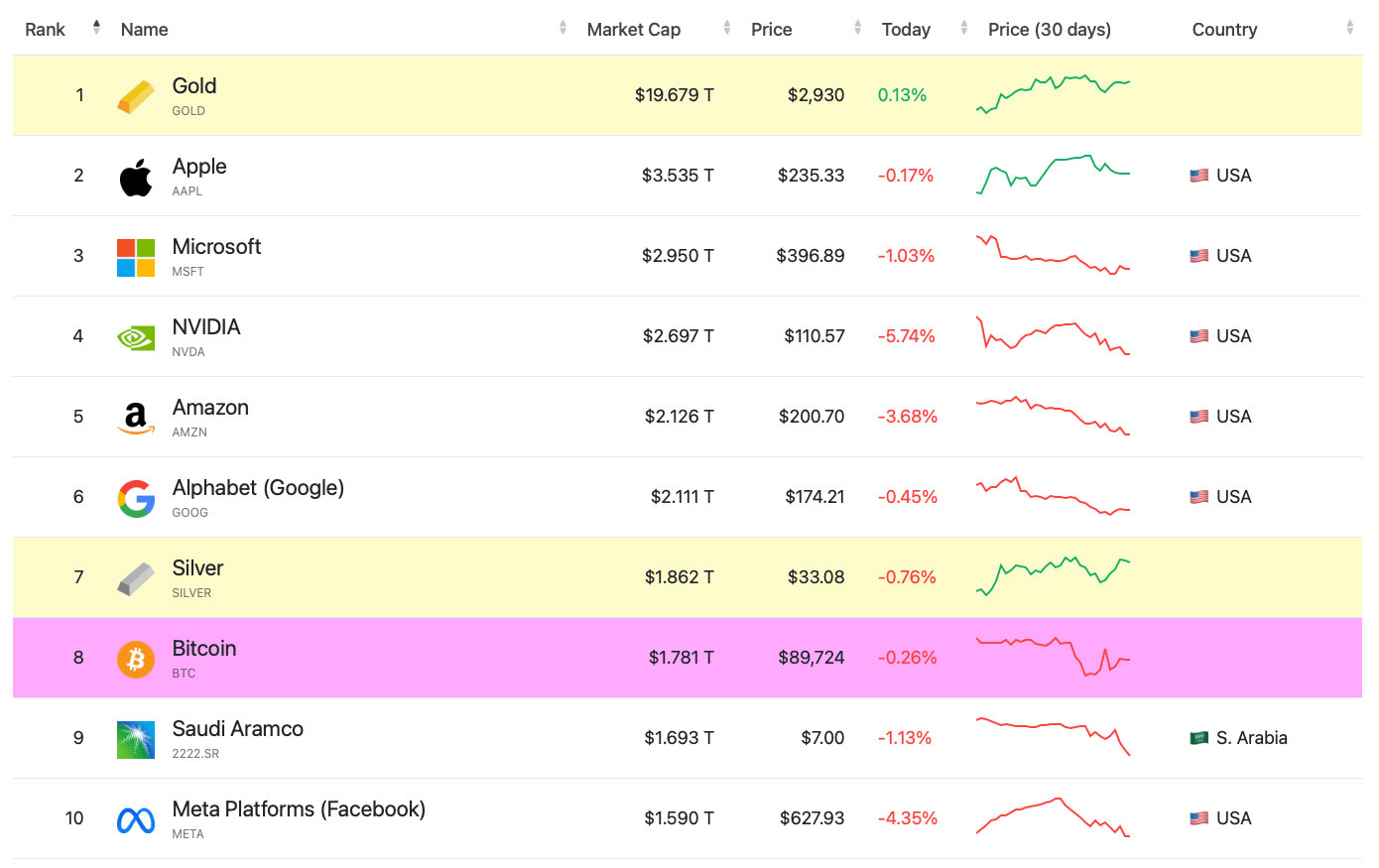Click the 2222.SR ticker symbol
The width and height of the screenshot is (1379, 868).
[196, 754]
